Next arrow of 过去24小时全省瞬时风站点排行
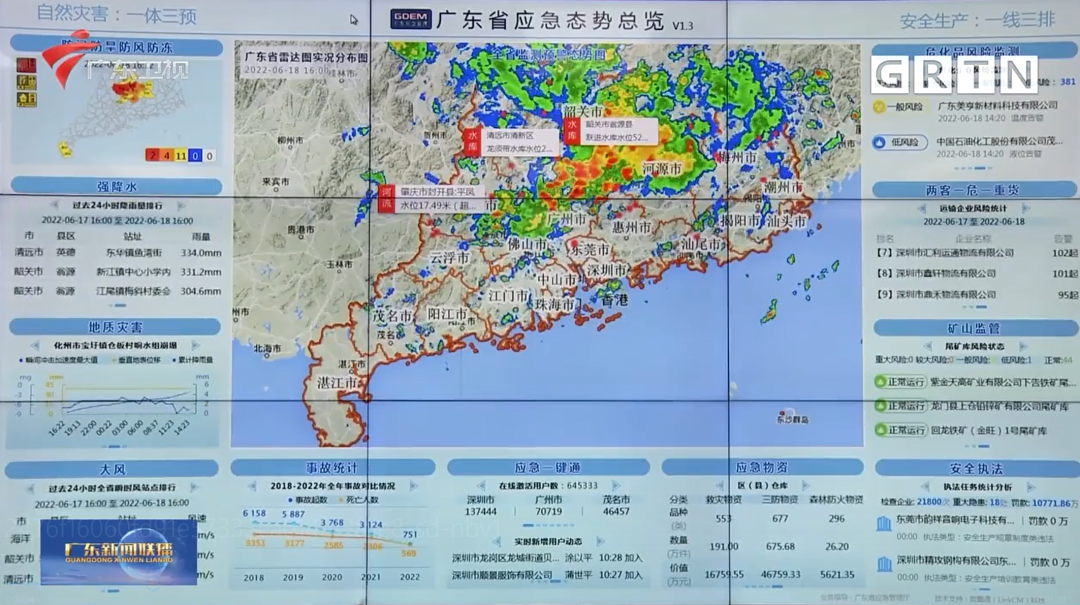The width and height of the screenshot is (1080, 605). click(x=194, y=488)
